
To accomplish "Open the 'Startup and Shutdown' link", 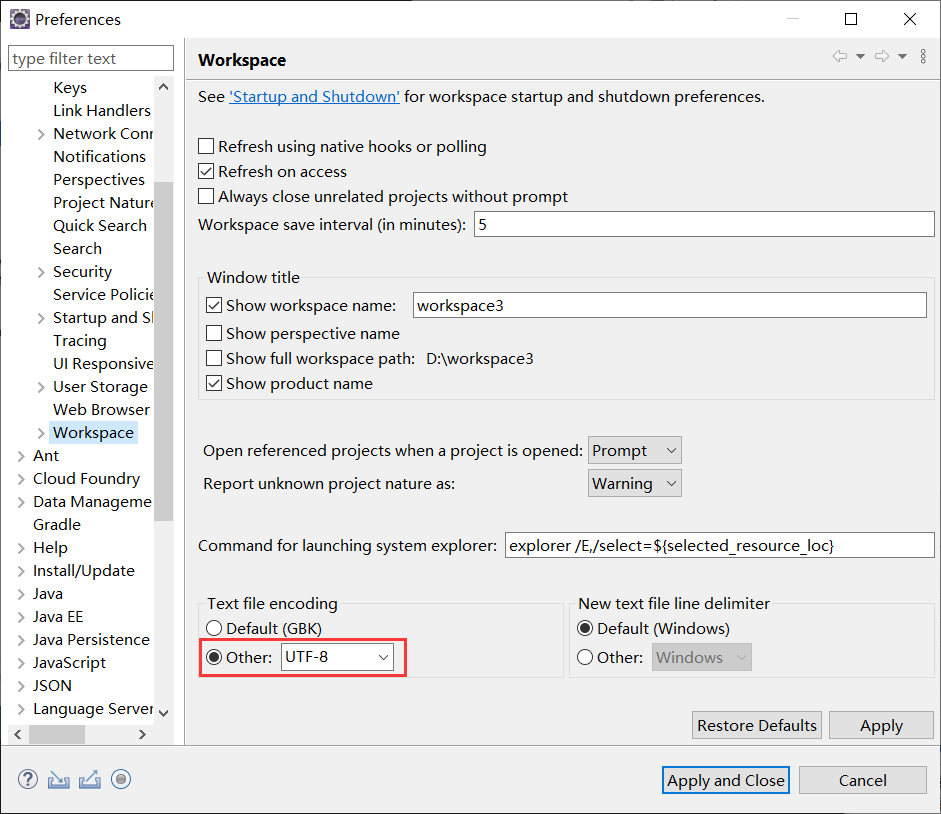I will click(x=314, y=97).
